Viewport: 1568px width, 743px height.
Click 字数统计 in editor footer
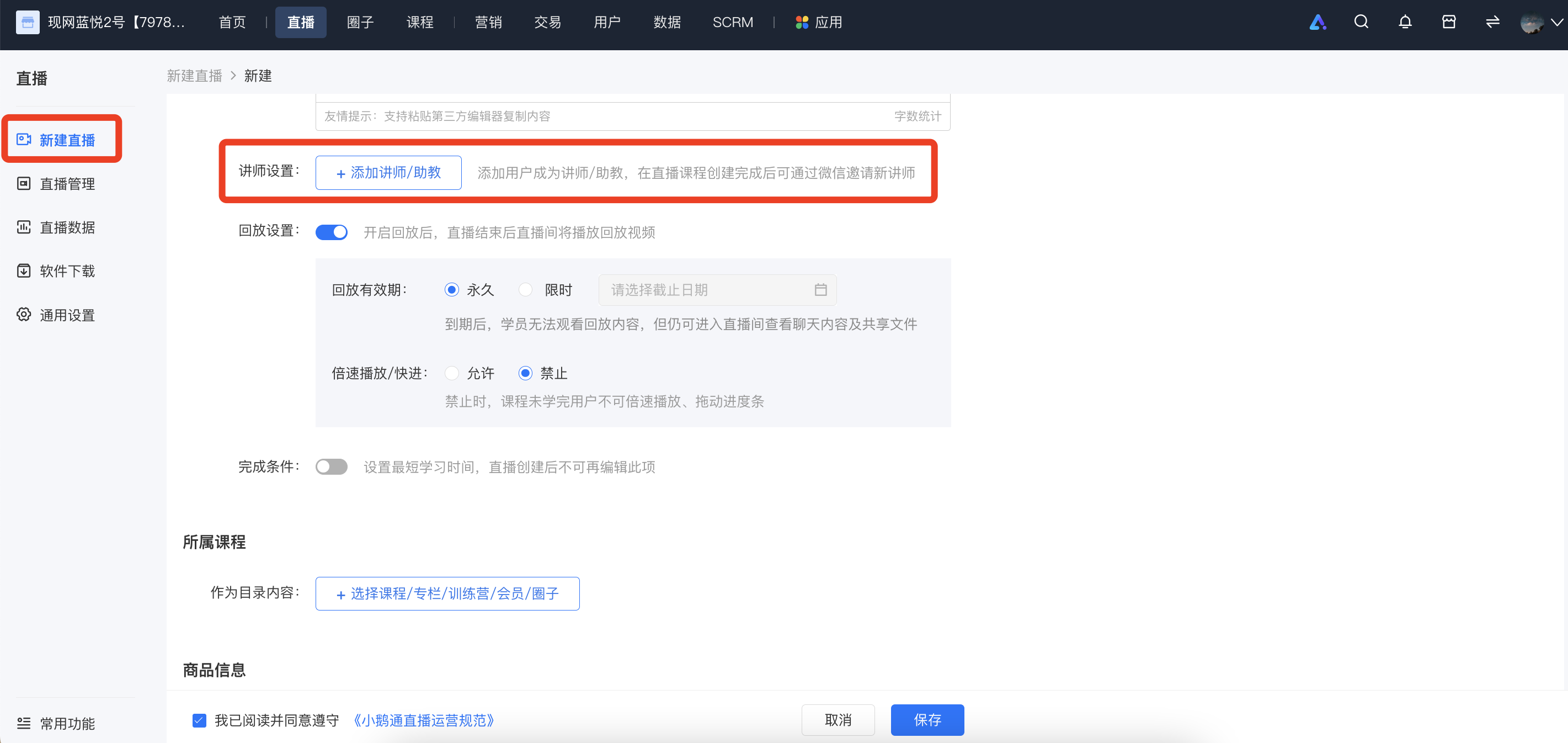pyautogui.click(x=918, y=116)
